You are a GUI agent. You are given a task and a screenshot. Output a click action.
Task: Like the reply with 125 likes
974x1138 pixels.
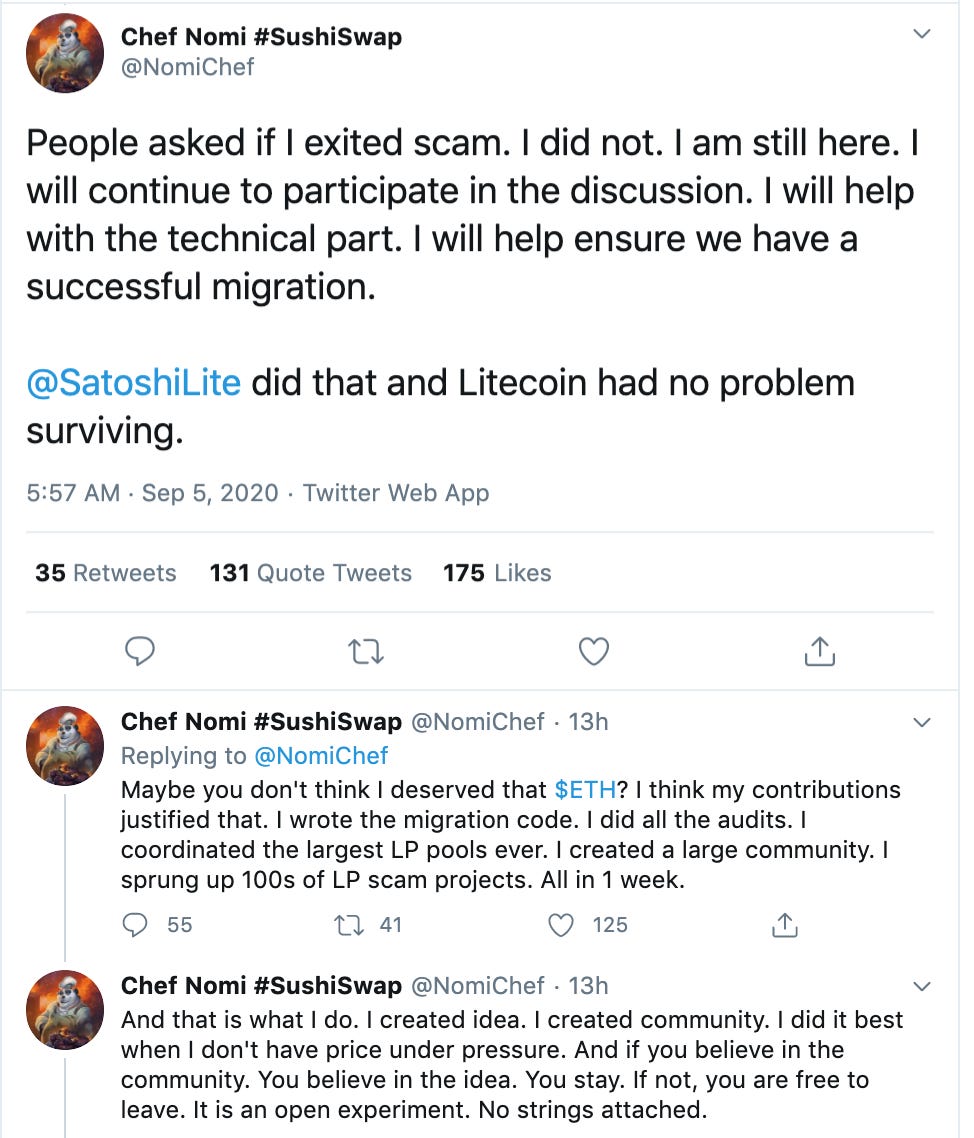coord(563,925)
